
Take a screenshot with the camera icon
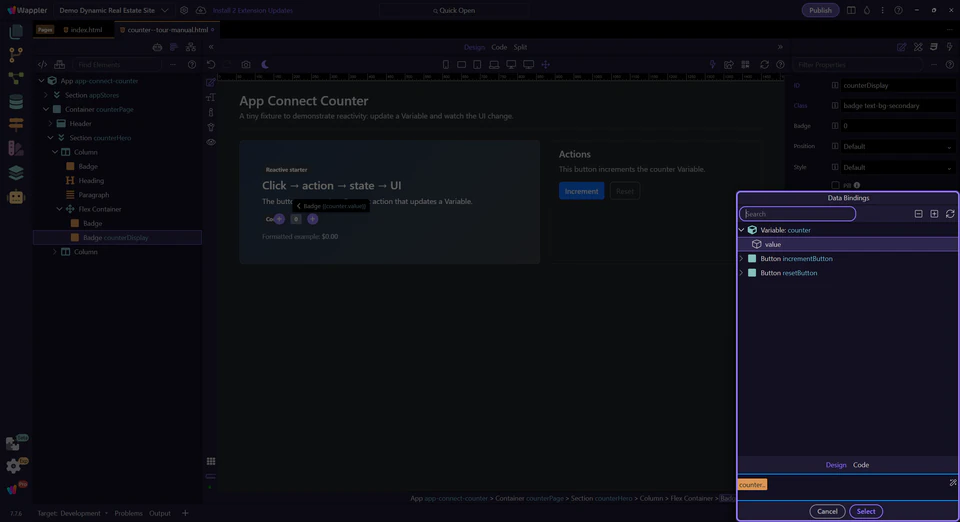click(x=246, y=65)
